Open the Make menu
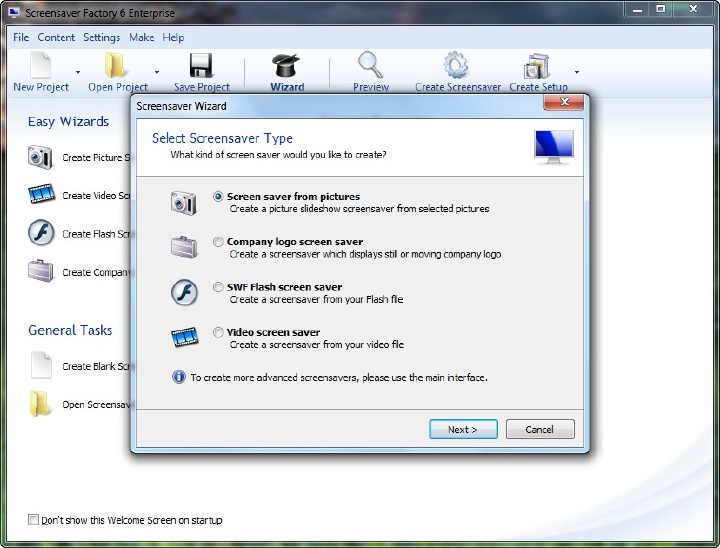 pos(141,37)
